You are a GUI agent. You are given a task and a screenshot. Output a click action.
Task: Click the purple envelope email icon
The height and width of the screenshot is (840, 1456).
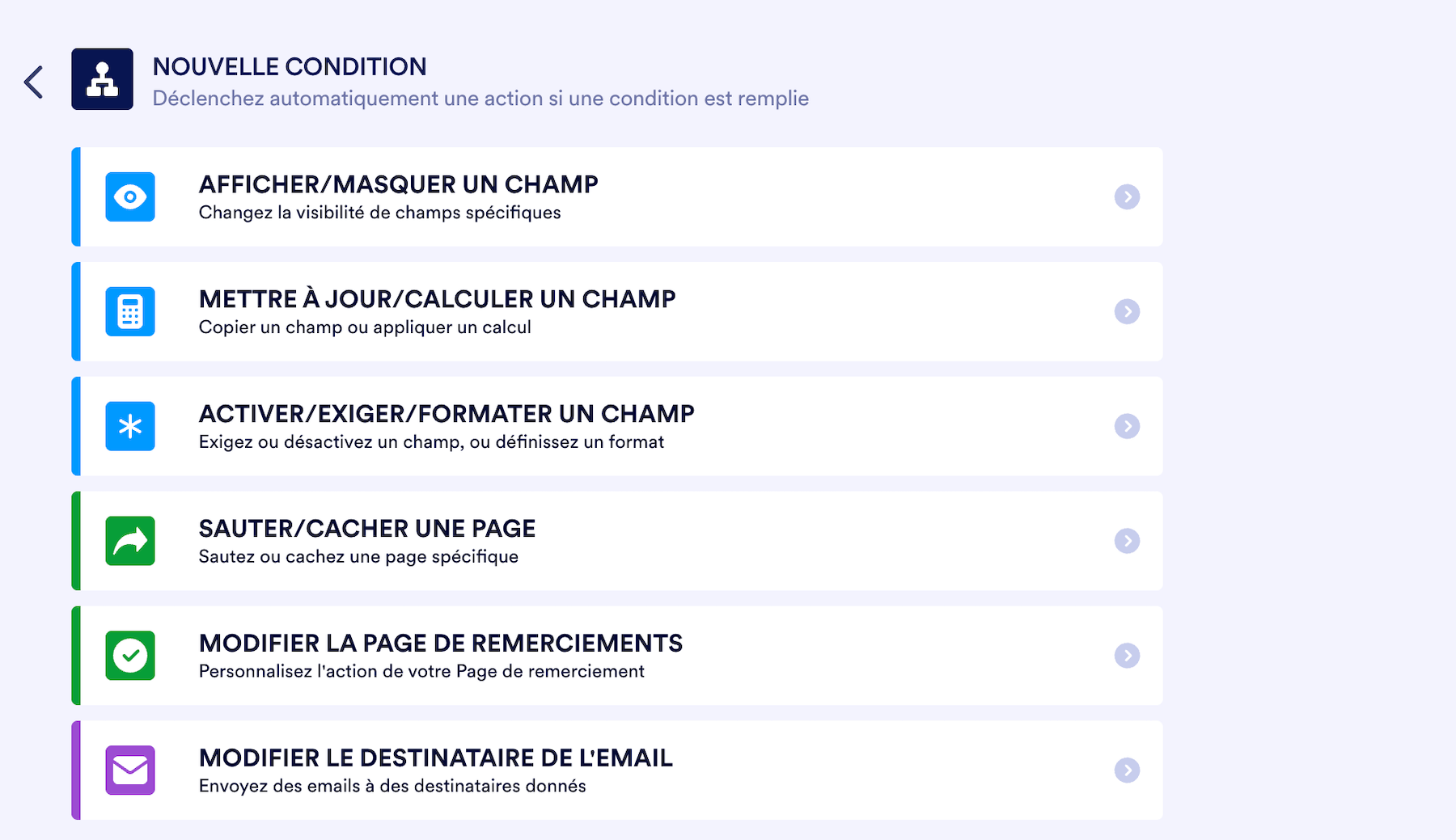point(130,770)
